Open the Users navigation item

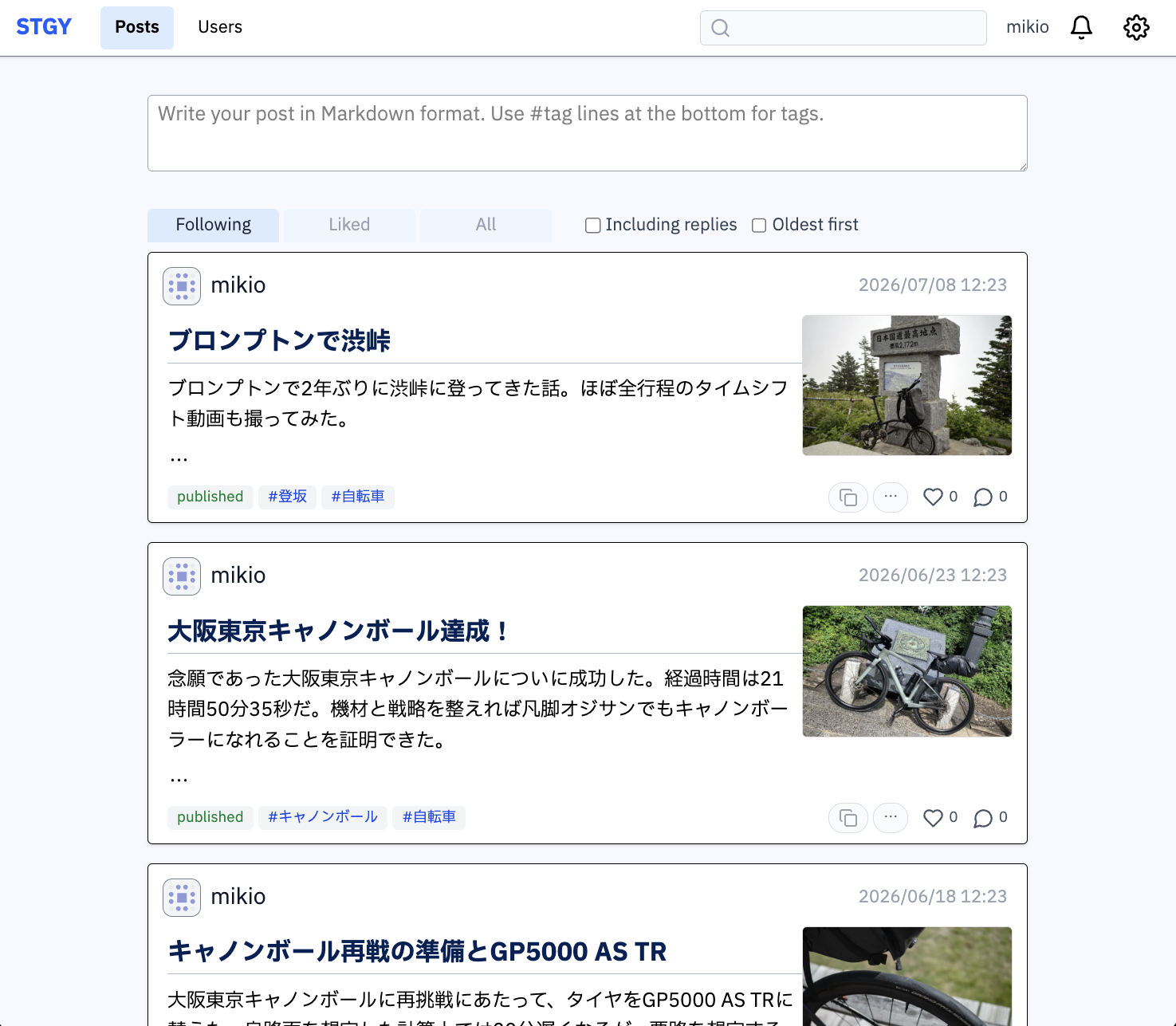click(220, 27)
